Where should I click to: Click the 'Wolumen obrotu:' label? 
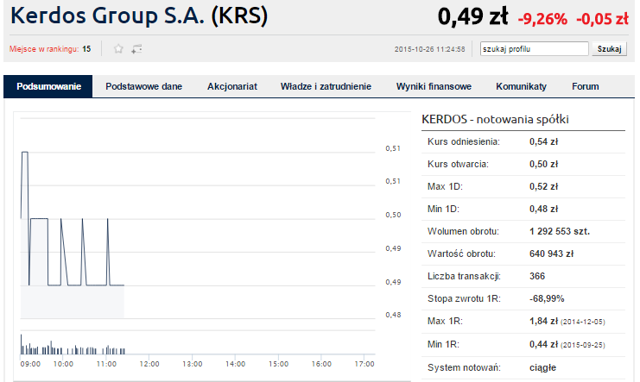point(463,231)
